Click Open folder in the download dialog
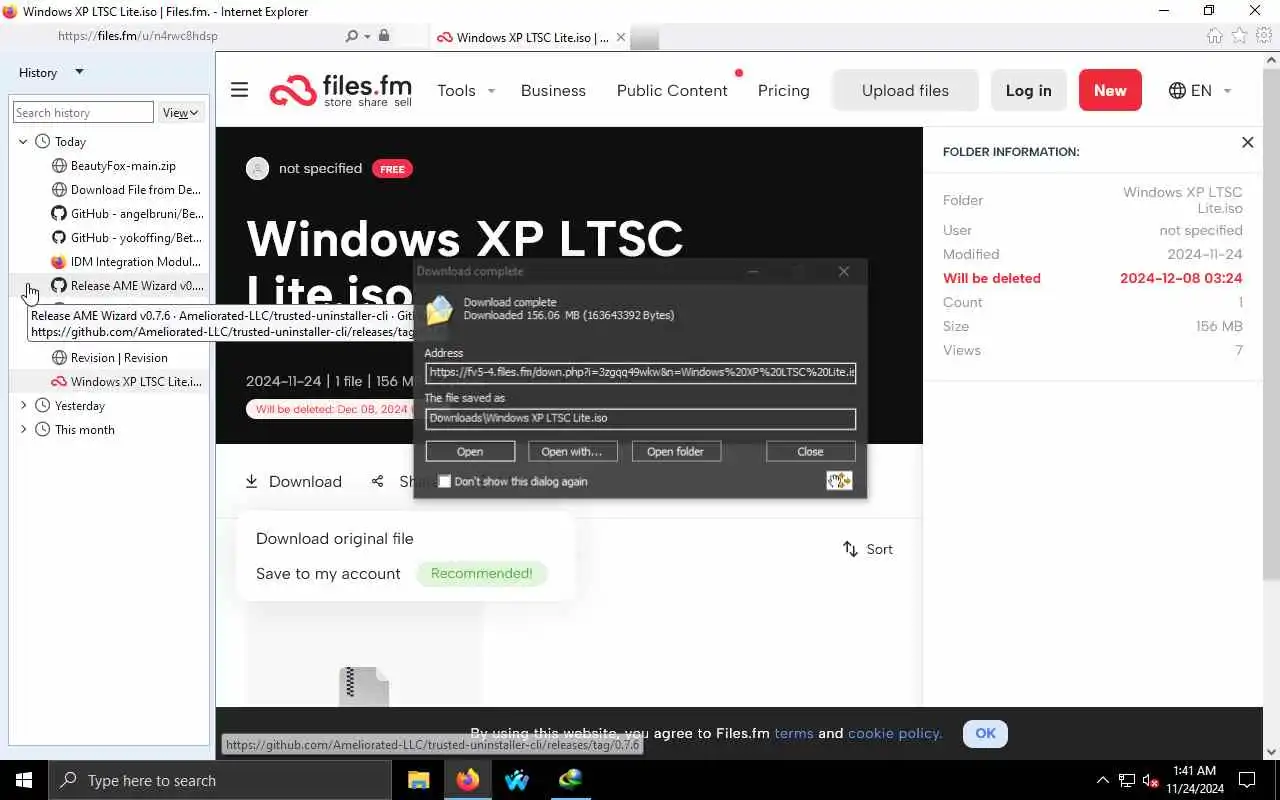 [676, 451]
